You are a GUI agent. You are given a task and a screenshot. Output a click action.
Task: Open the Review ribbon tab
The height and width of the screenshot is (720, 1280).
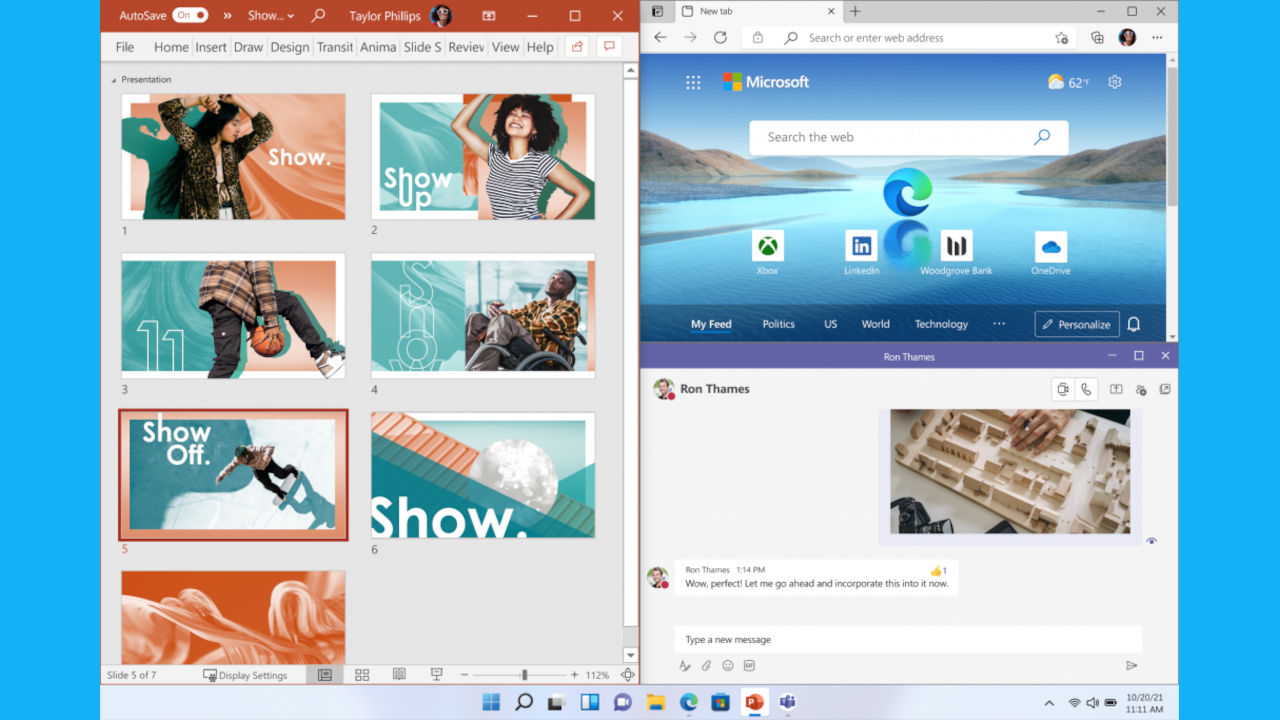tap(466, 47)
